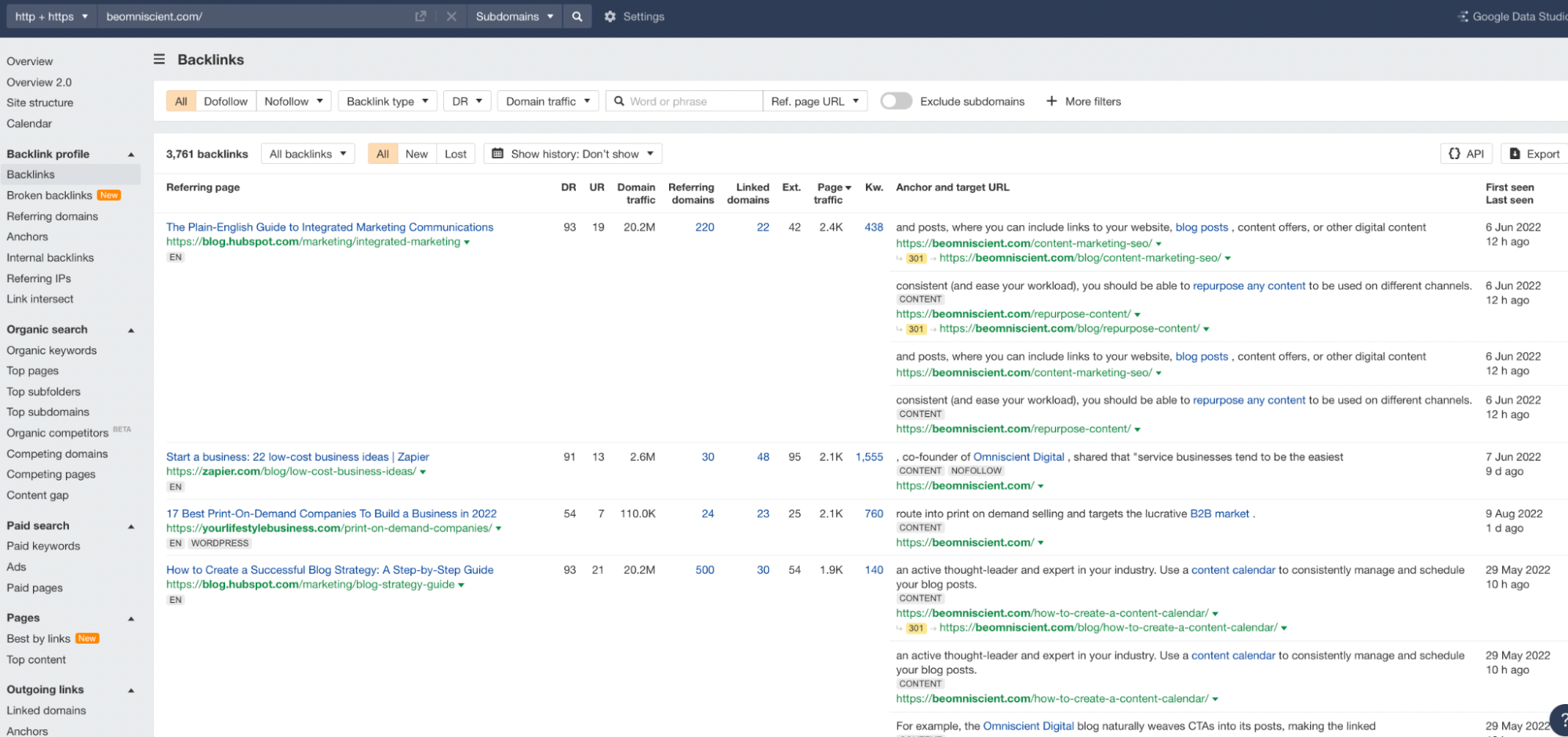Viewport: 1568px width, 737px height.
Task: Show only Lost backlinks
Action: [x=456, y=154]
